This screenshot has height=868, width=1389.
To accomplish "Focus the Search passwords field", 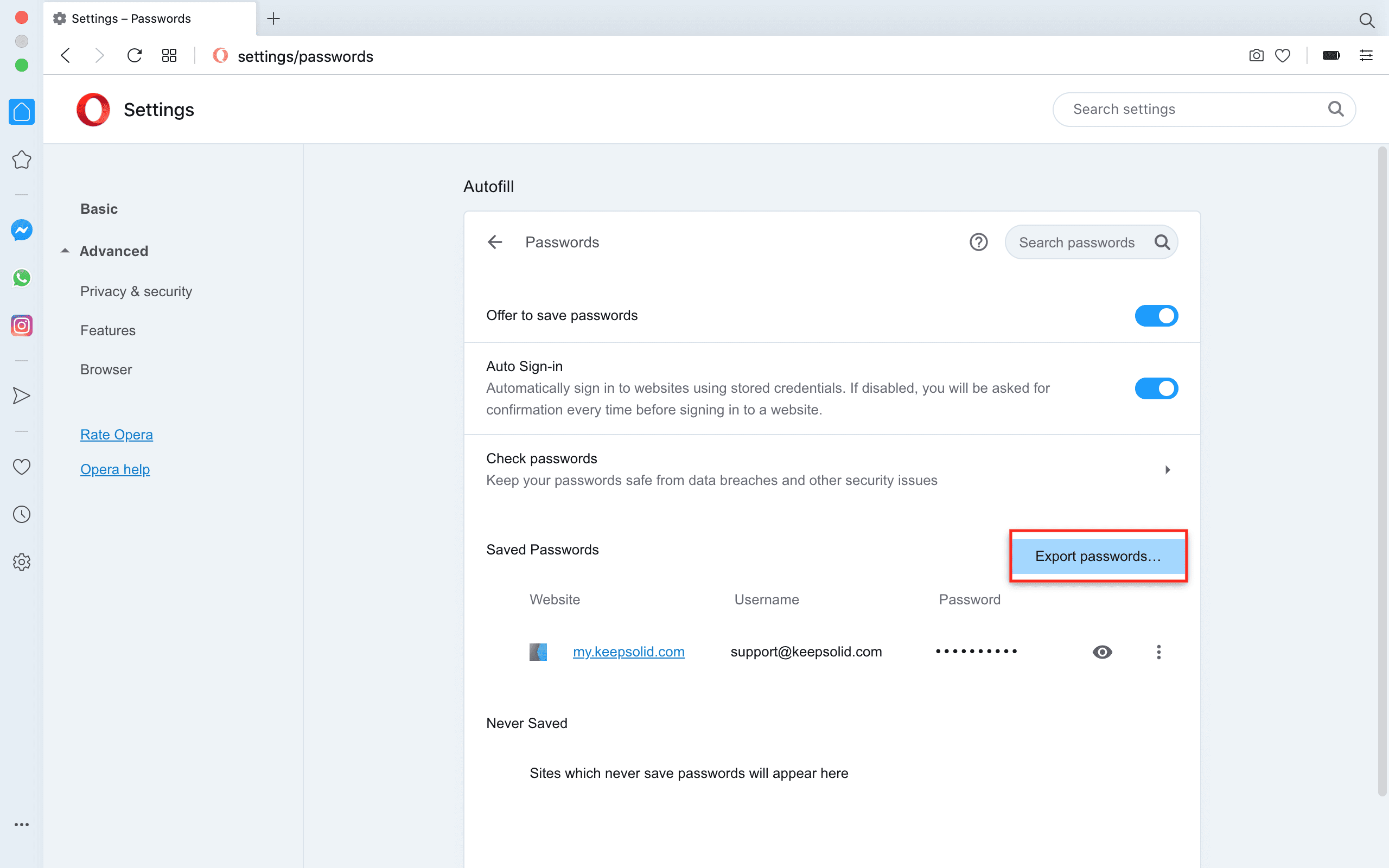I will click(1078, 242).
